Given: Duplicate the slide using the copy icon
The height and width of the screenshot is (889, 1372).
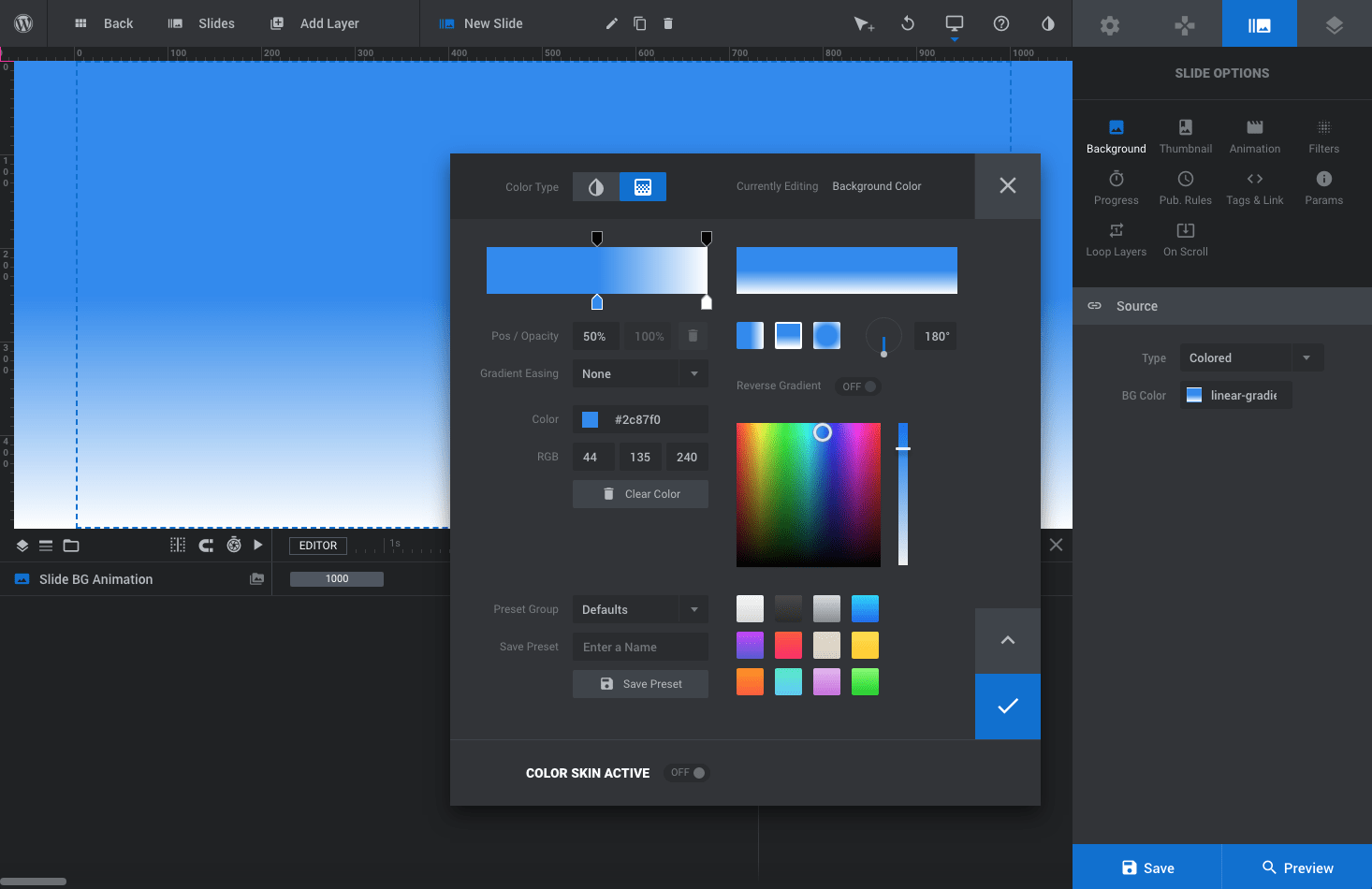Looking at the screenshot, I should pos(639,22).
